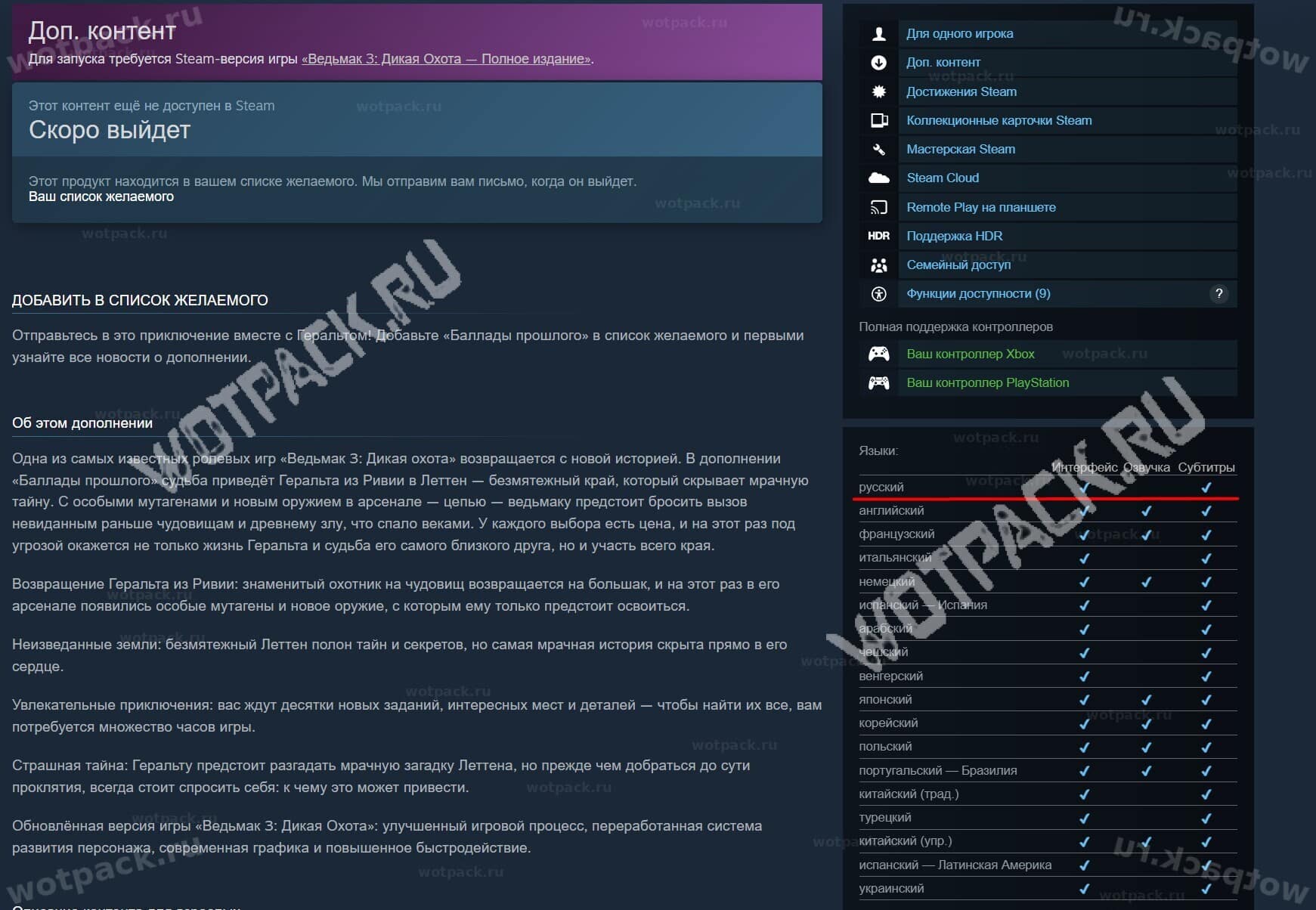This screenshot has width=1316, height=910.
Task: Click 'Ваш контроллер Xbox' label
Action: coord(971,354)
